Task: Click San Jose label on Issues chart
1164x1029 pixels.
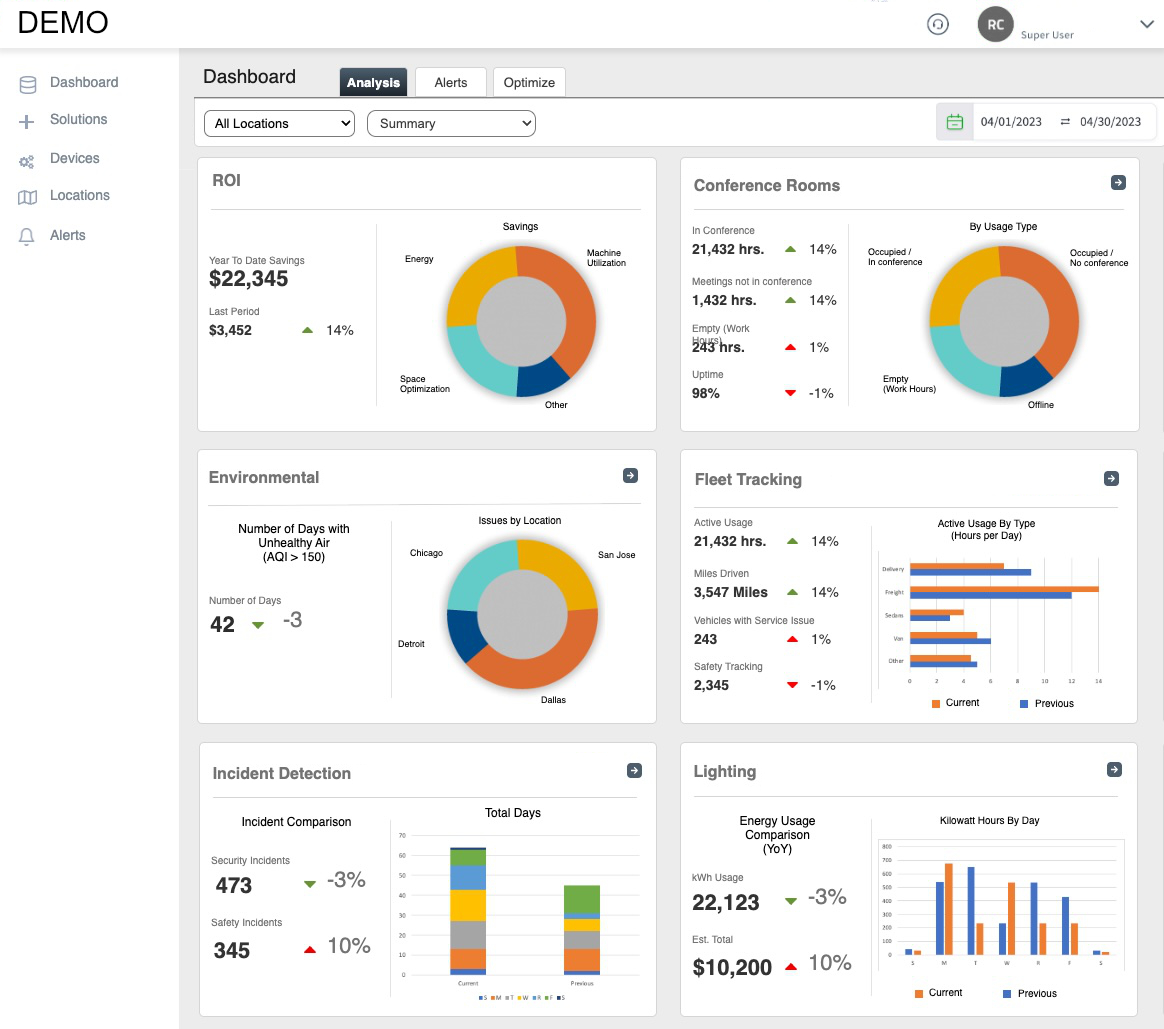Action: pos(616,555)
